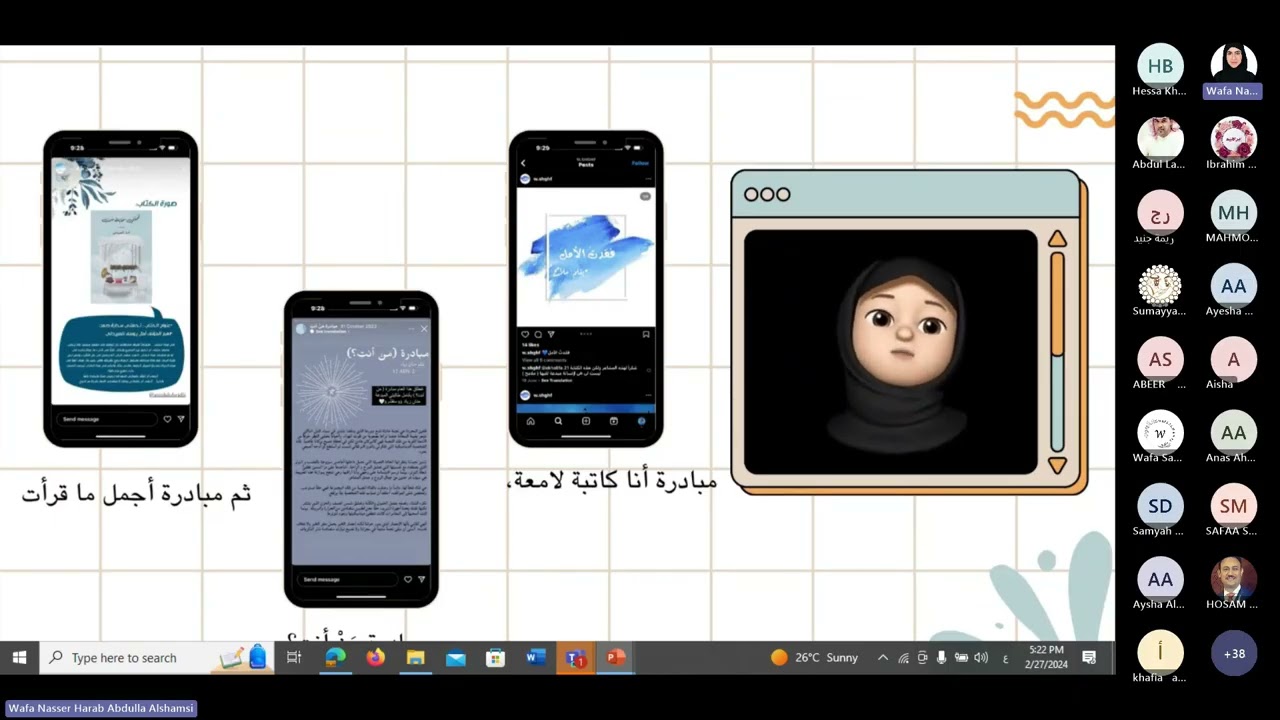The image size is (1280, 720).
Task: Click the Instagram post phone mockup
Action: [586, 289]
